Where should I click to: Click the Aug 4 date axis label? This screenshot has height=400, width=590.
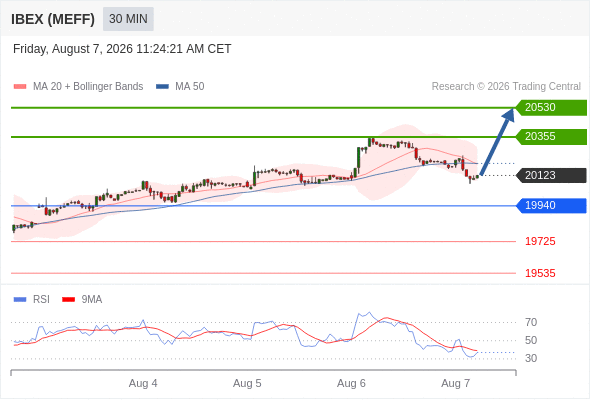click(x=143, y=383)
